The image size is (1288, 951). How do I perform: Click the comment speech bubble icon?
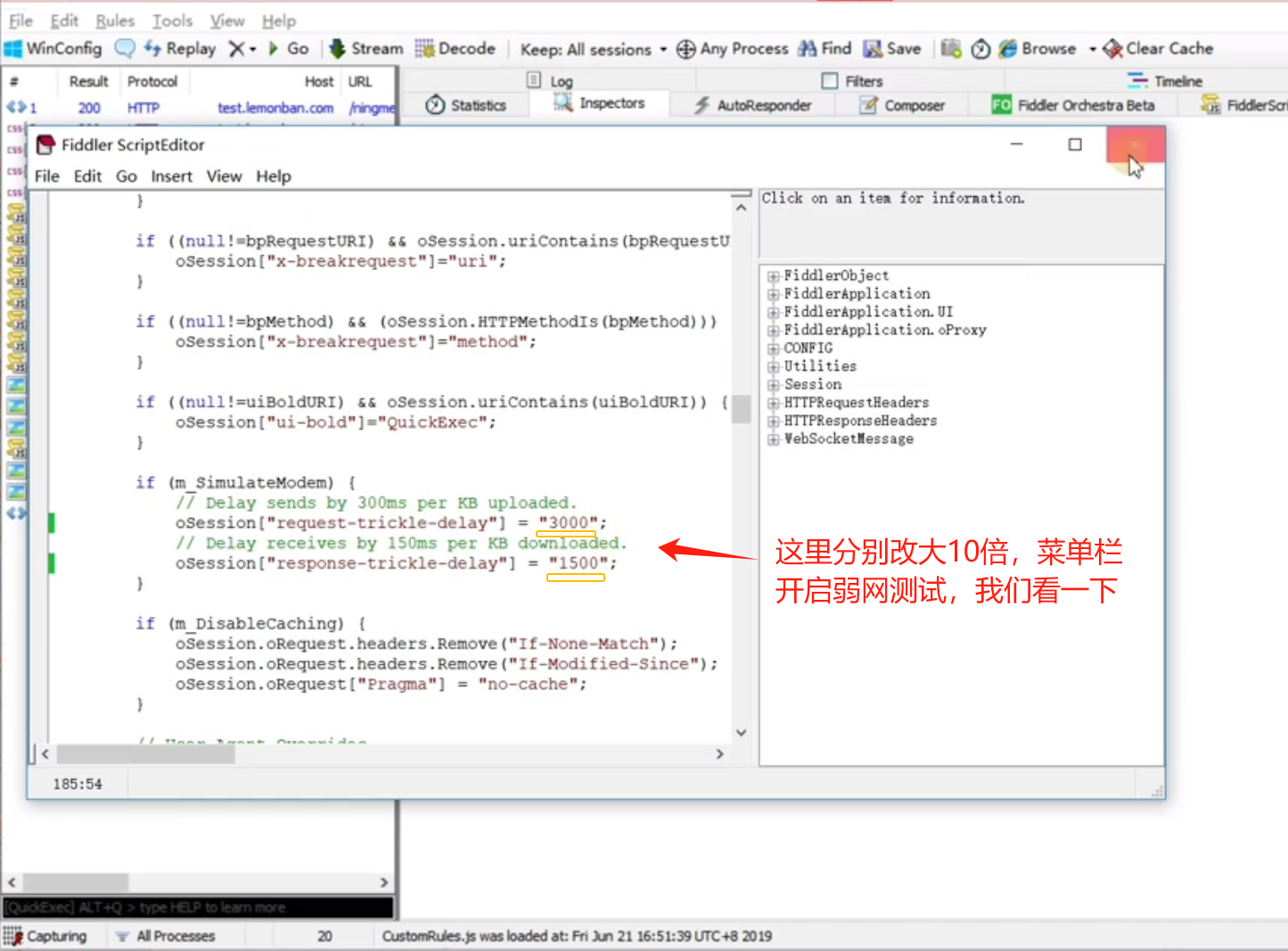(126, 48)
